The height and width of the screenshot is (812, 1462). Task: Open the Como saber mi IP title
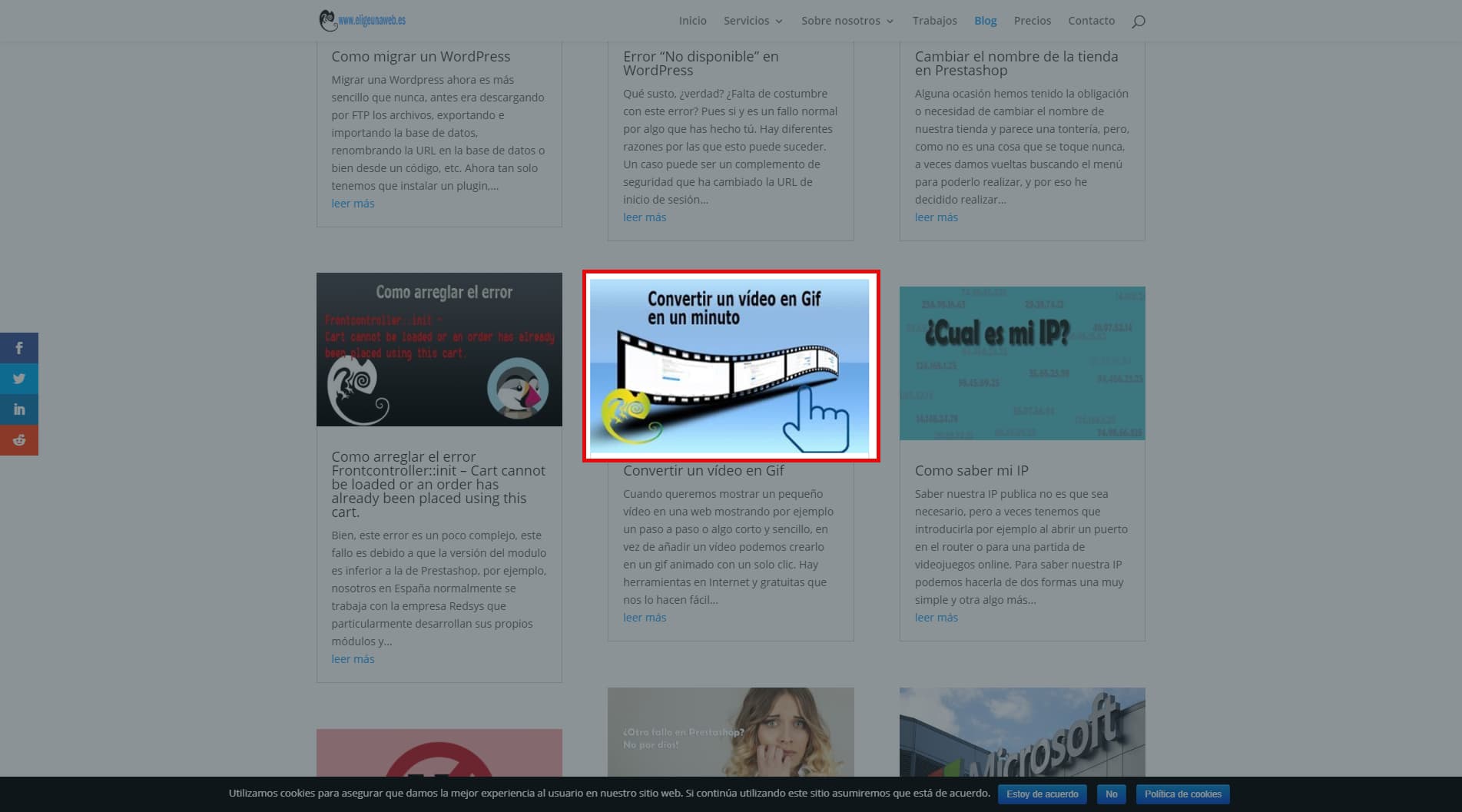pos(971,471)
